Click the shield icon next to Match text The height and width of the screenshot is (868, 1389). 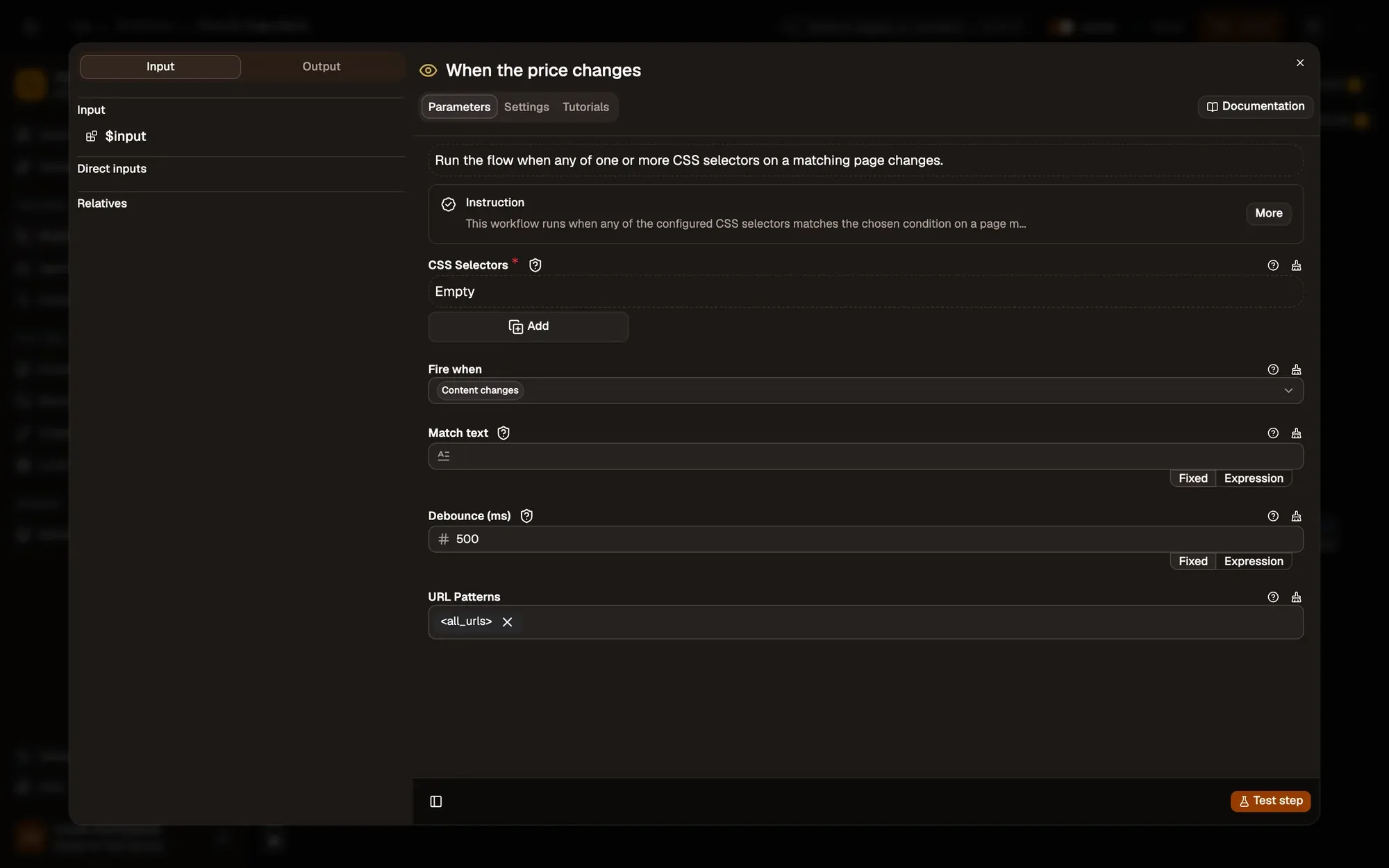pos(504,433)
